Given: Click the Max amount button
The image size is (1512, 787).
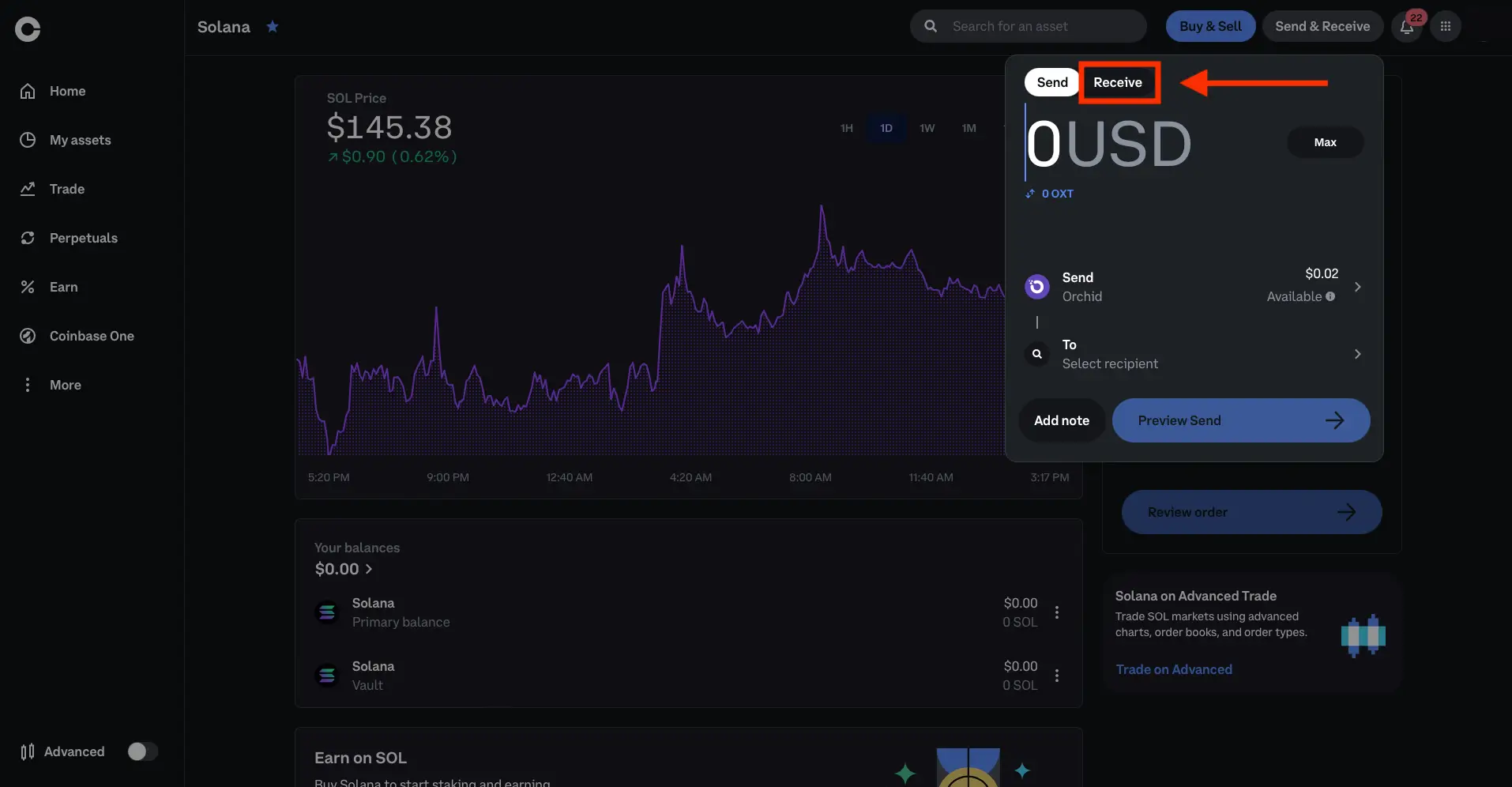Looking at the screenshot, I should [1326, 142].
